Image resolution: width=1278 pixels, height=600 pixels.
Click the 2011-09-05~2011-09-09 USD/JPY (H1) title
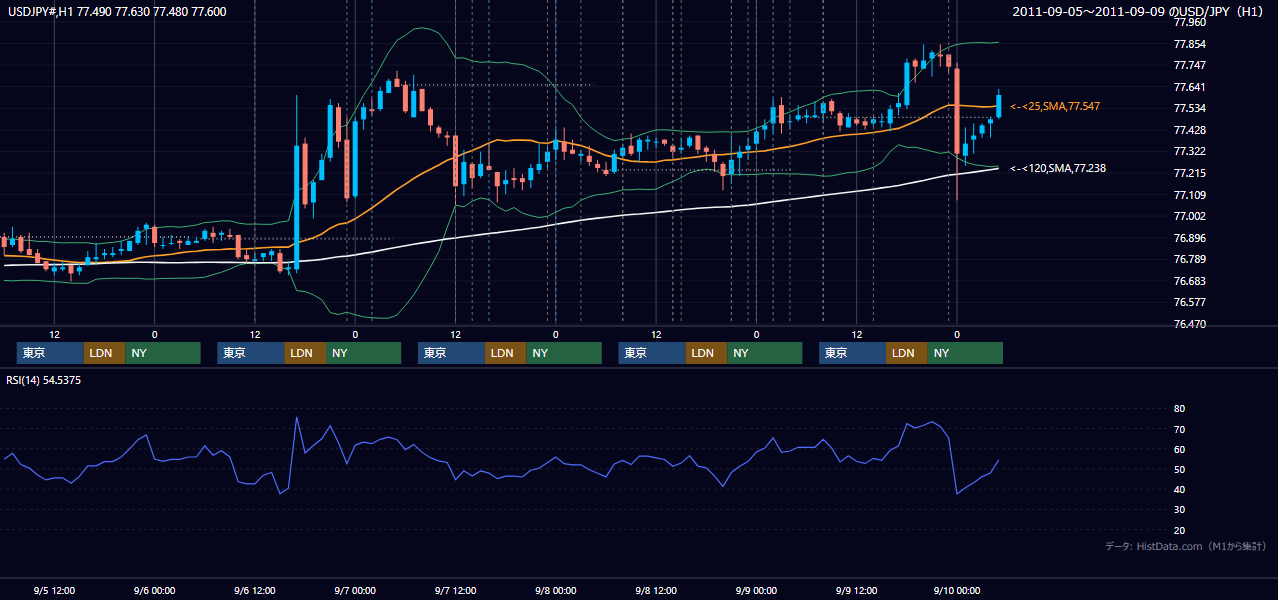click(x=1138, y=11)
